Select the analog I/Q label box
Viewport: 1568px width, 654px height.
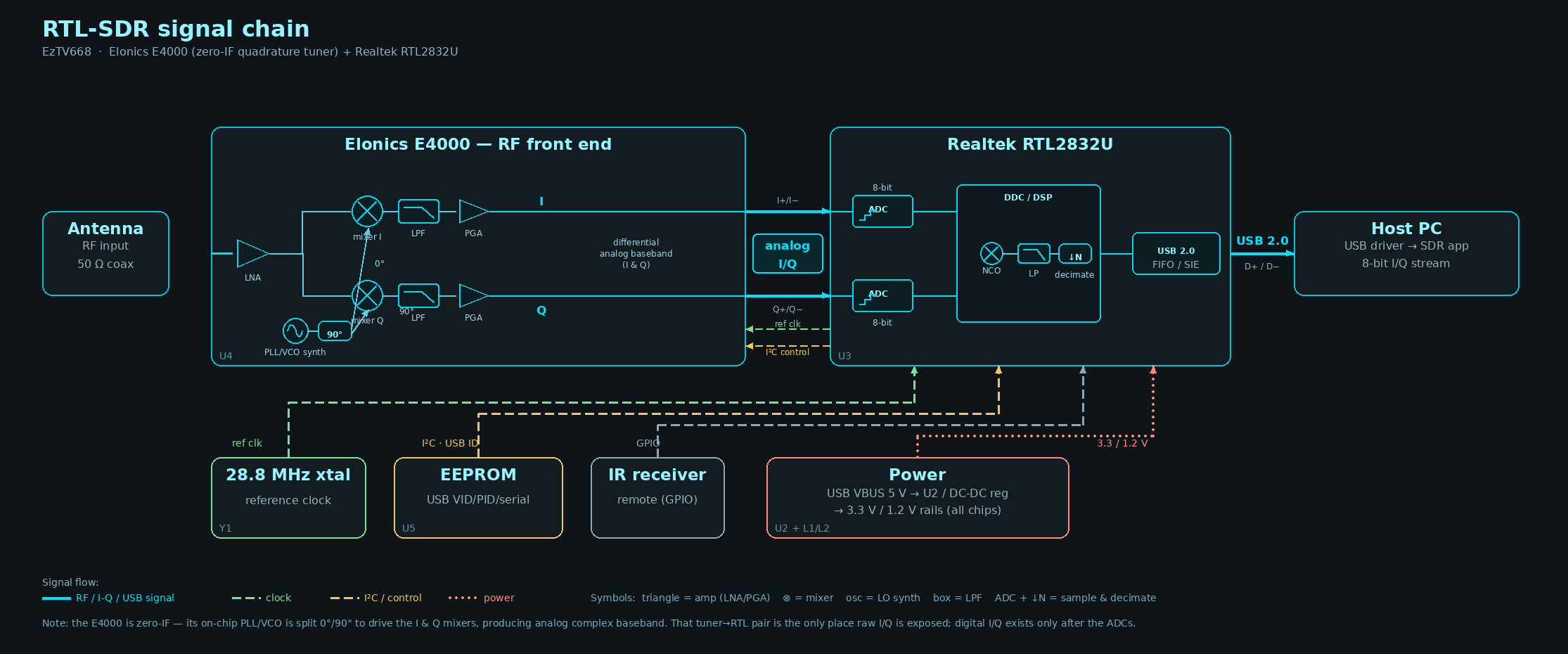click(x=788, y=253)
